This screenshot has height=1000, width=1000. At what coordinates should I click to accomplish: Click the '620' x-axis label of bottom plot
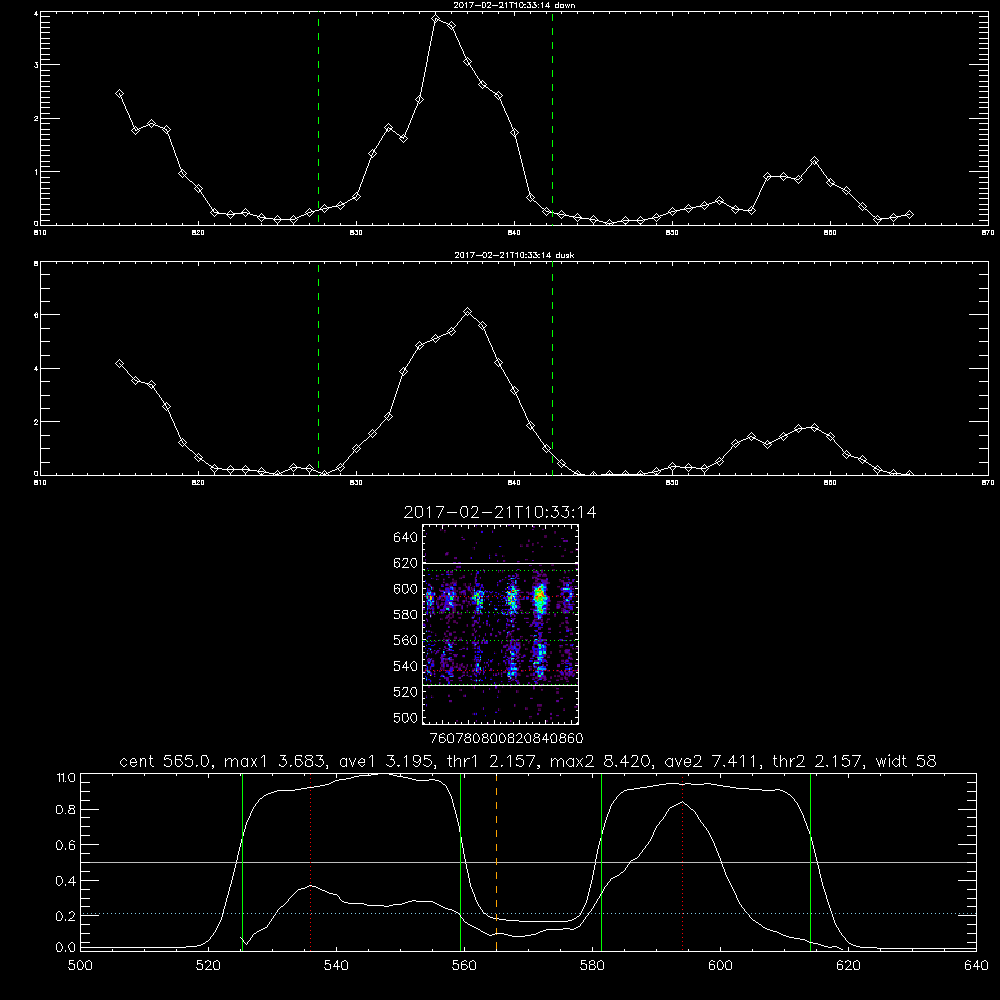point(849,965)
